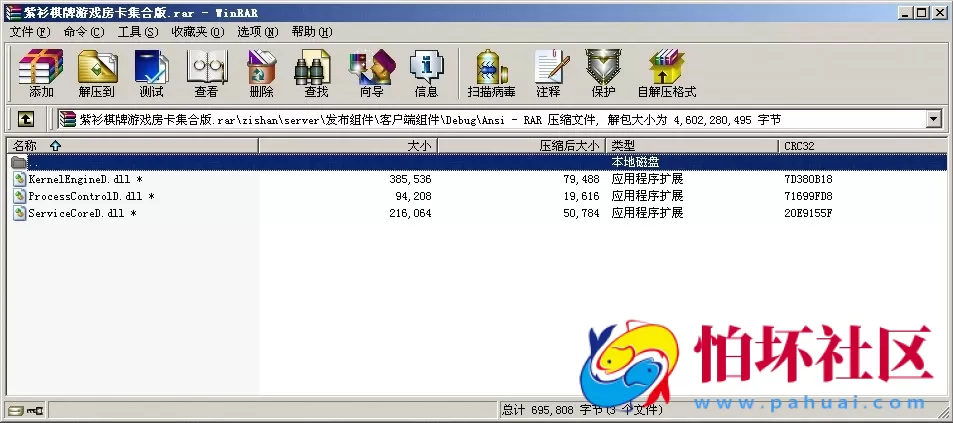
Task: Open the 文件(F) menu
Action: coord(30,32)
